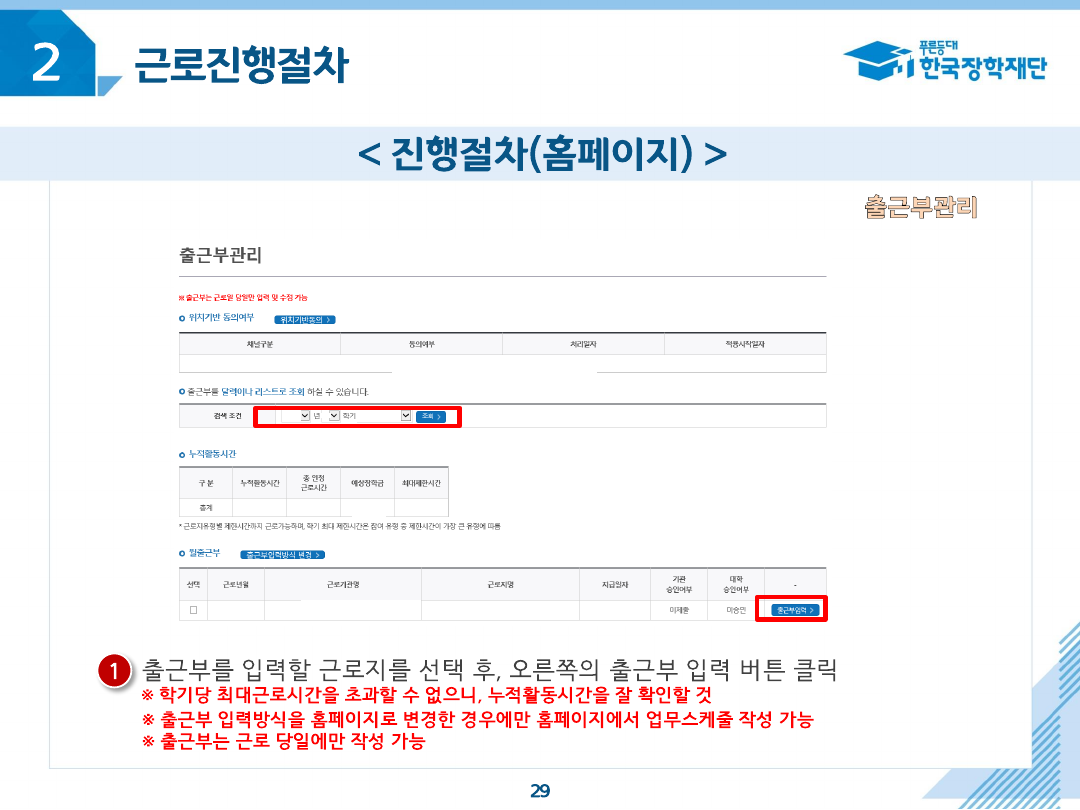Click the 지급일자 column header
This screenshot has width=1080, height=810.
coord(614,584)
